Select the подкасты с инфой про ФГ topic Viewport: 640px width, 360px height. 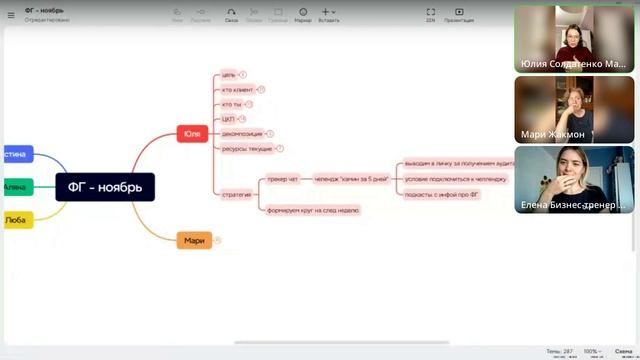pos(442,195)
